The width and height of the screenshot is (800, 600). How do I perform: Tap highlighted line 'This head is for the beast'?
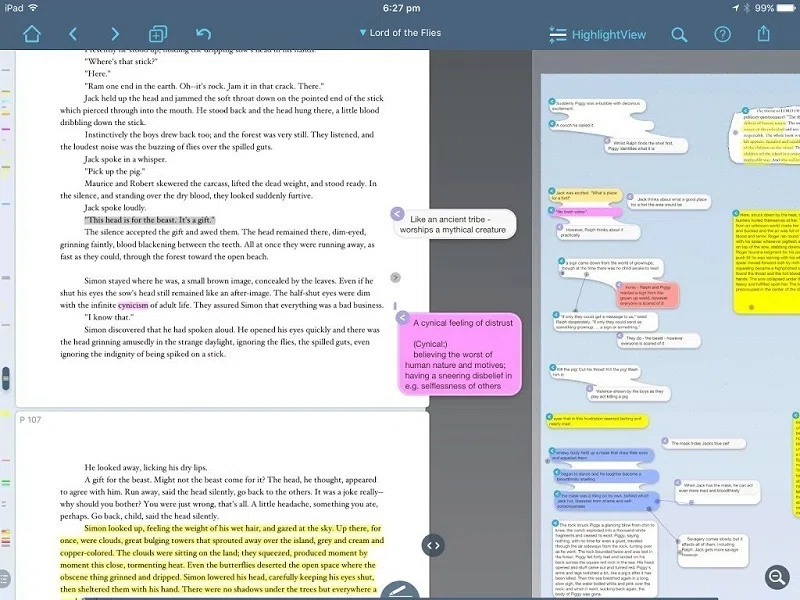149,220
